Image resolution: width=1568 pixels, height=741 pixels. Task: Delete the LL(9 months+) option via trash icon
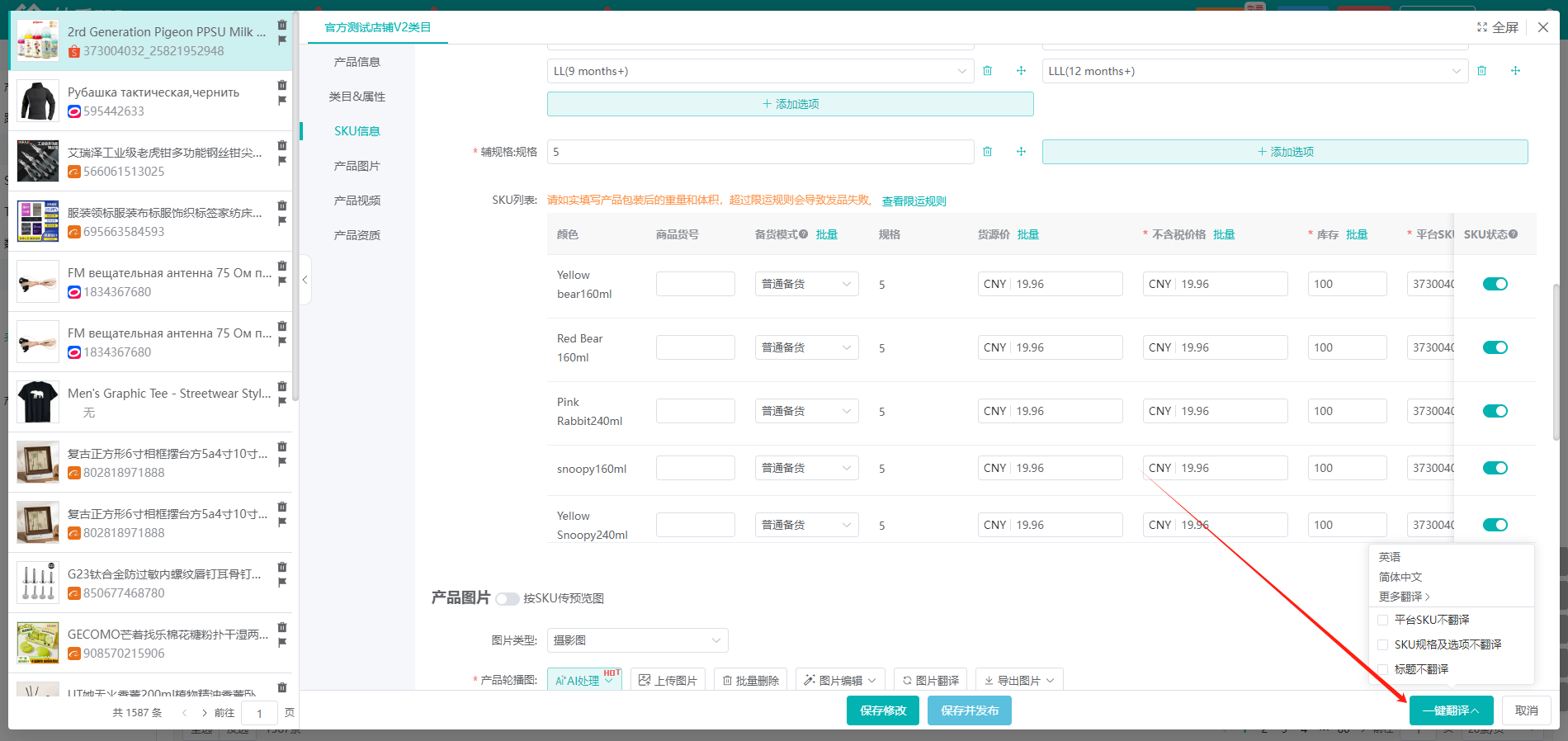[987, 71]
